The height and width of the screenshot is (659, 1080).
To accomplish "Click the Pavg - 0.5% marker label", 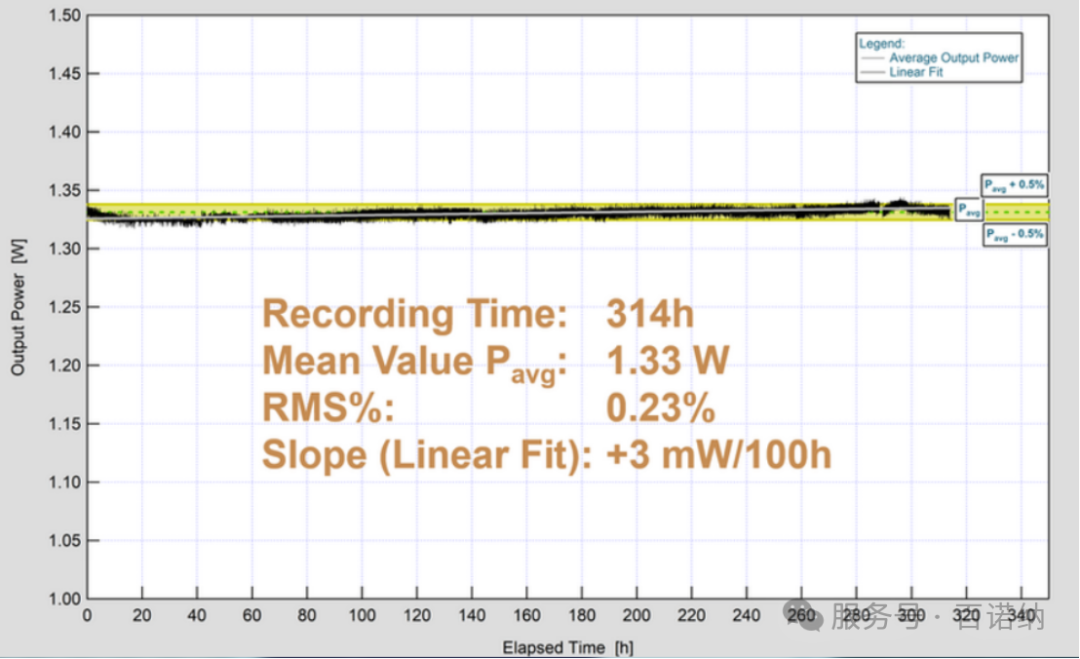I will 1012,236.
